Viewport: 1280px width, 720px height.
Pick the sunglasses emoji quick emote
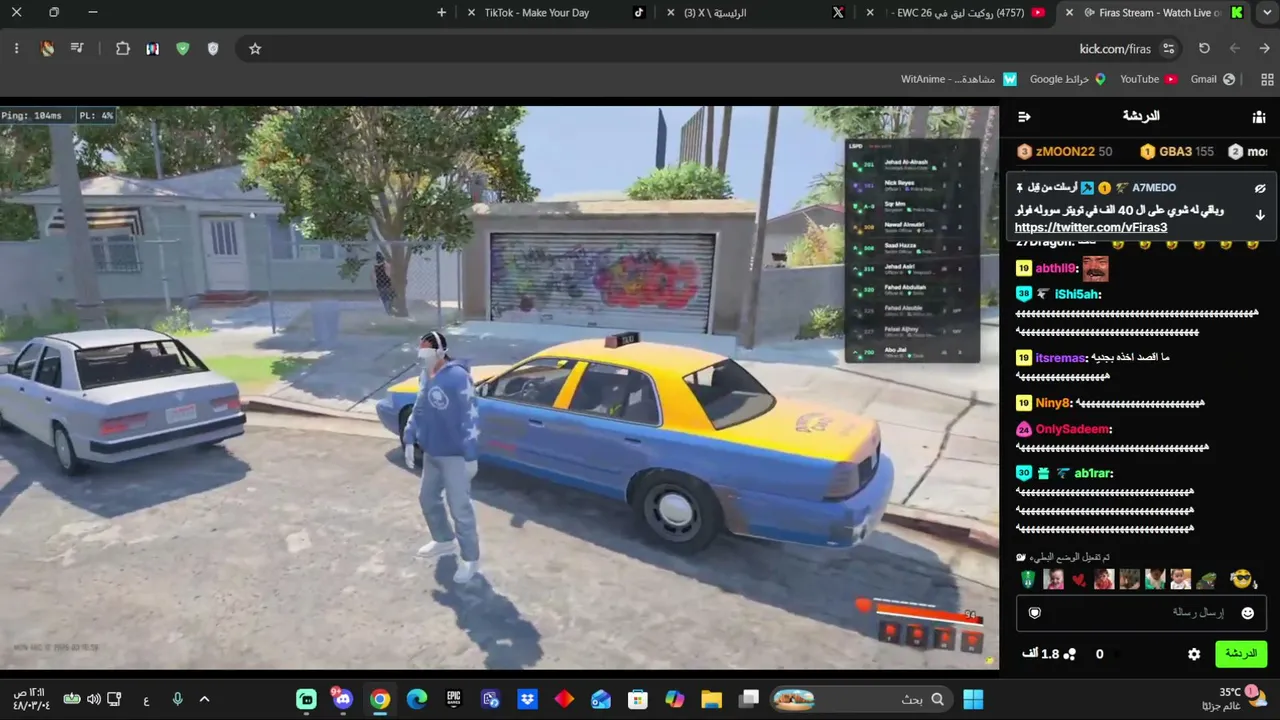(x=1241, y=579)
